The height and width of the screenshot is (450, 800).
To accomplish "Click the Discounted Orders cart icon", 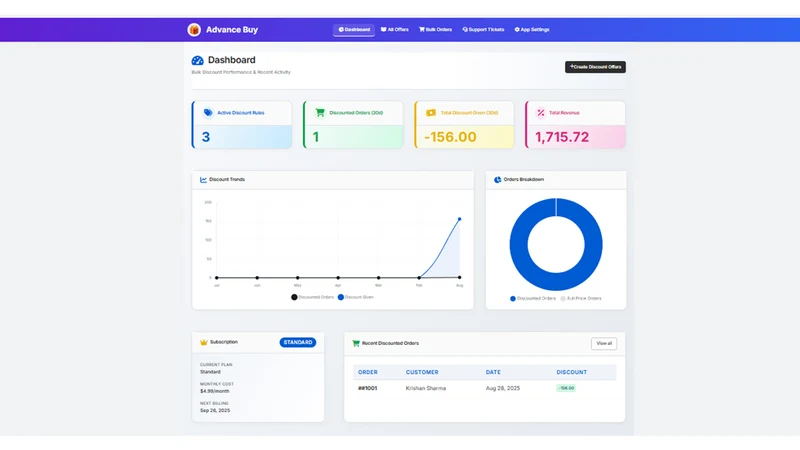I will point(320,113).
